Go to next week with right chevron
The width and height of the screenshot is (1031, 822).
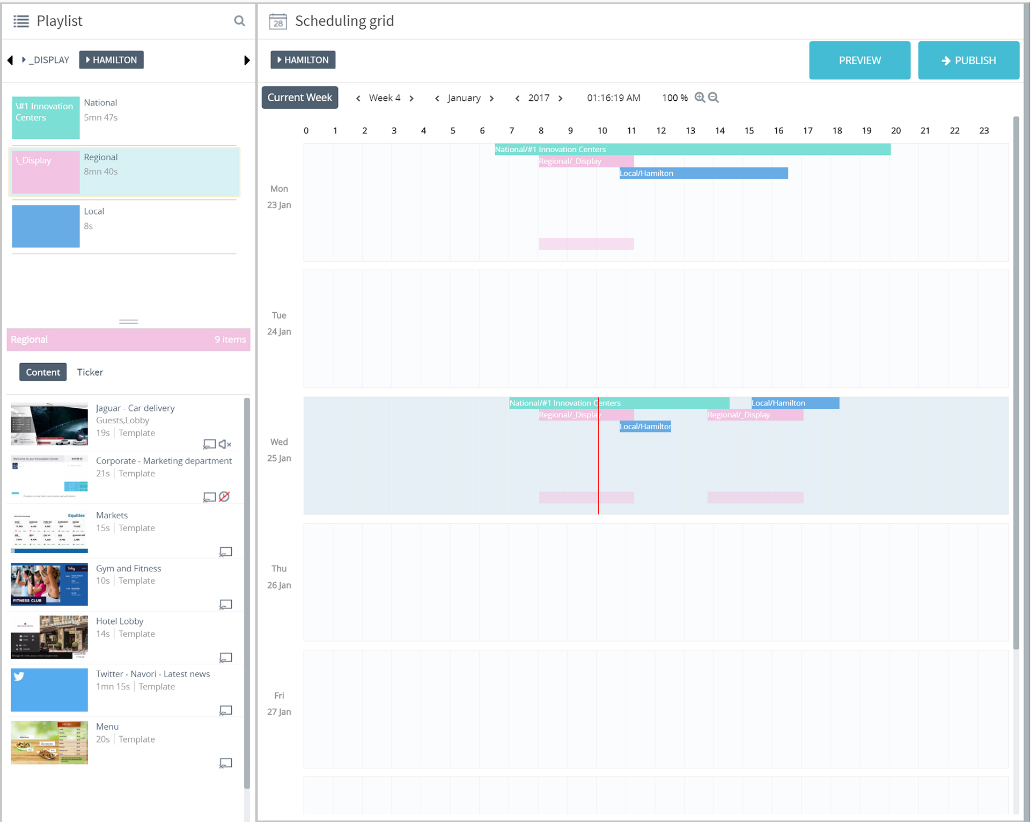click(411, 98)
